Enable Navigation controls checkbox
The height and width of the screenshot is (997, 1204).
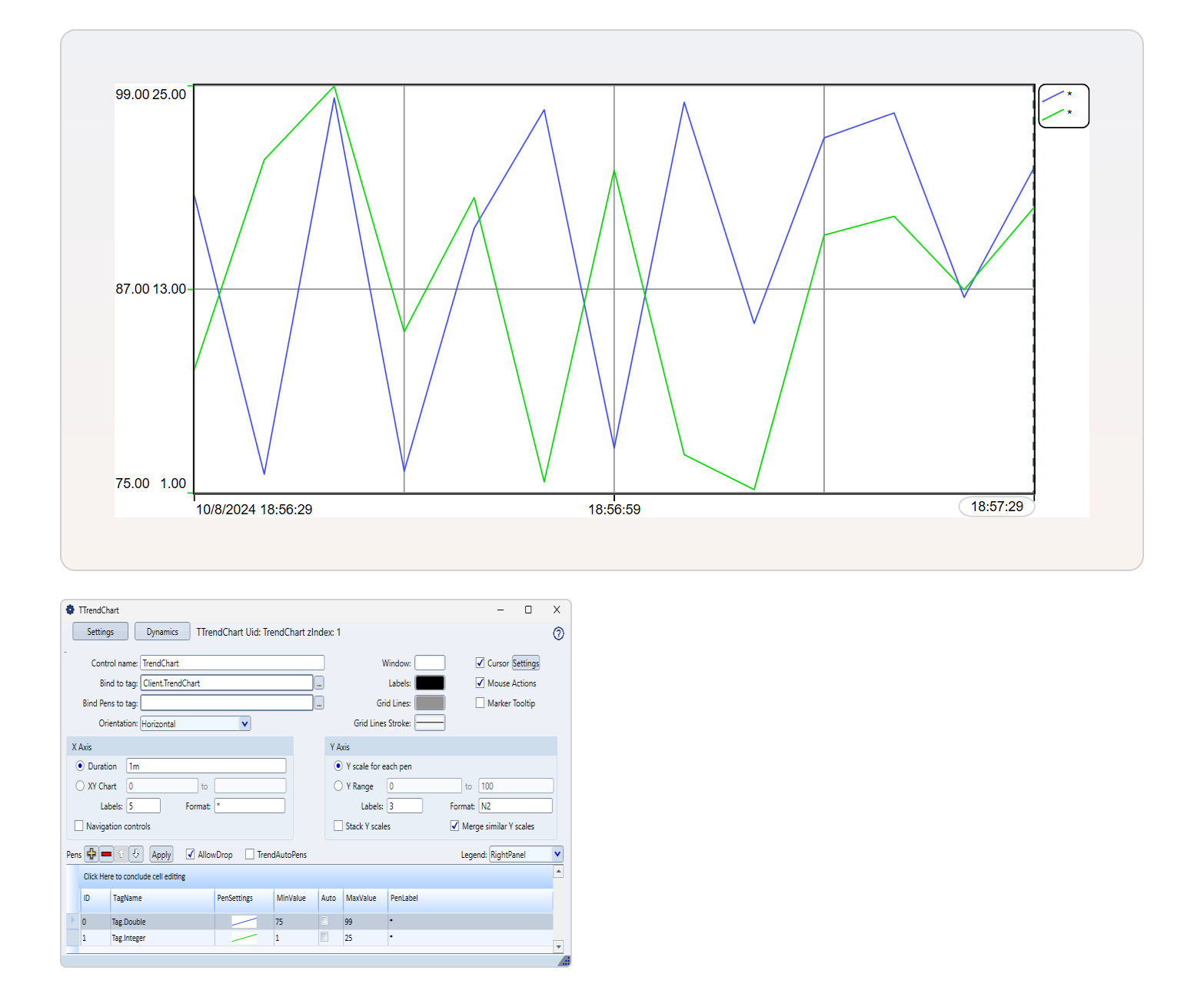click(78, 826)
